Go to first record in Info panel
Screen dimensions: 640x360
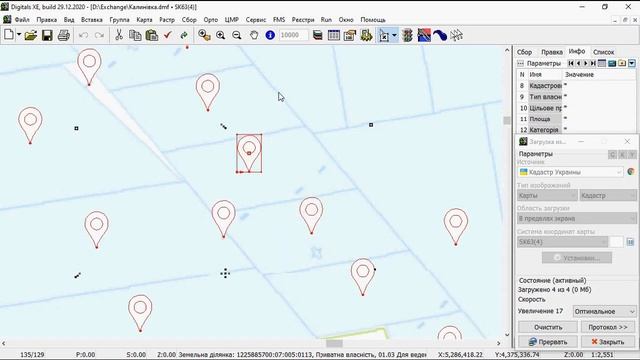coord(571,63)
